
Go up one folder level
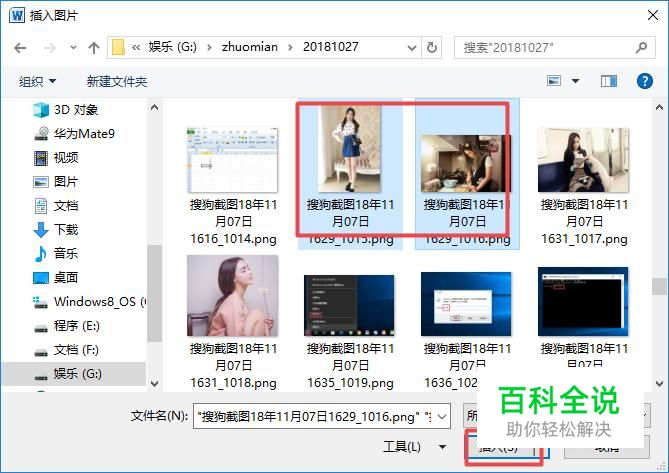94,48
